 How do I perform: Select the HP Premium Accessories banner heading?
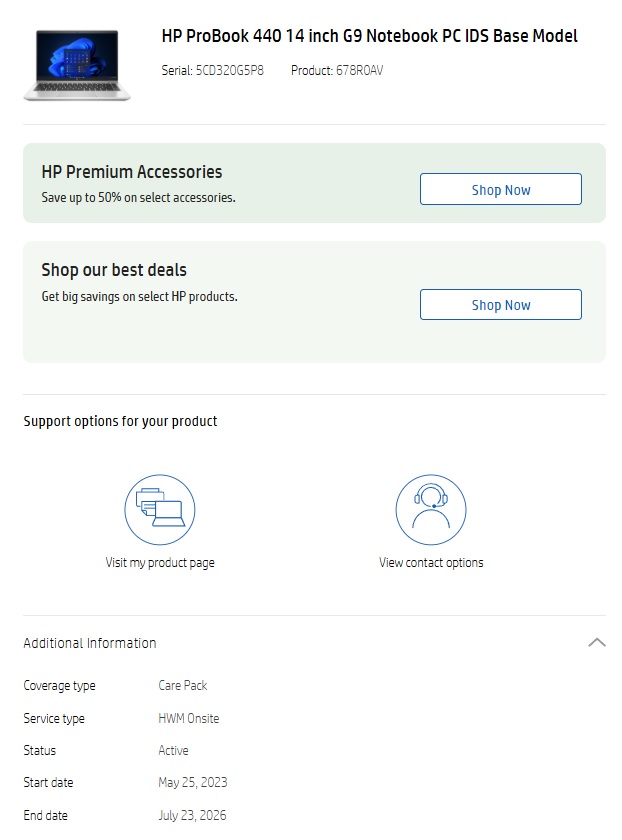coord(132,172)
